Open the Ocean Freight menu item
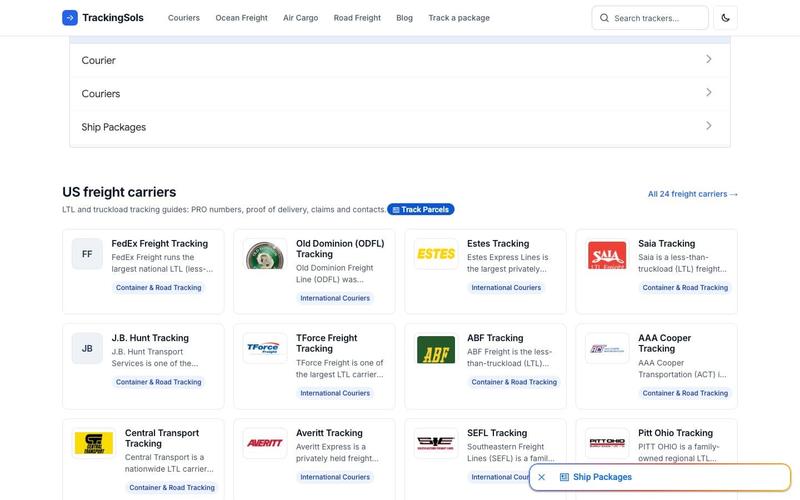This screenshot has width=800, height=500. [241, 18]
